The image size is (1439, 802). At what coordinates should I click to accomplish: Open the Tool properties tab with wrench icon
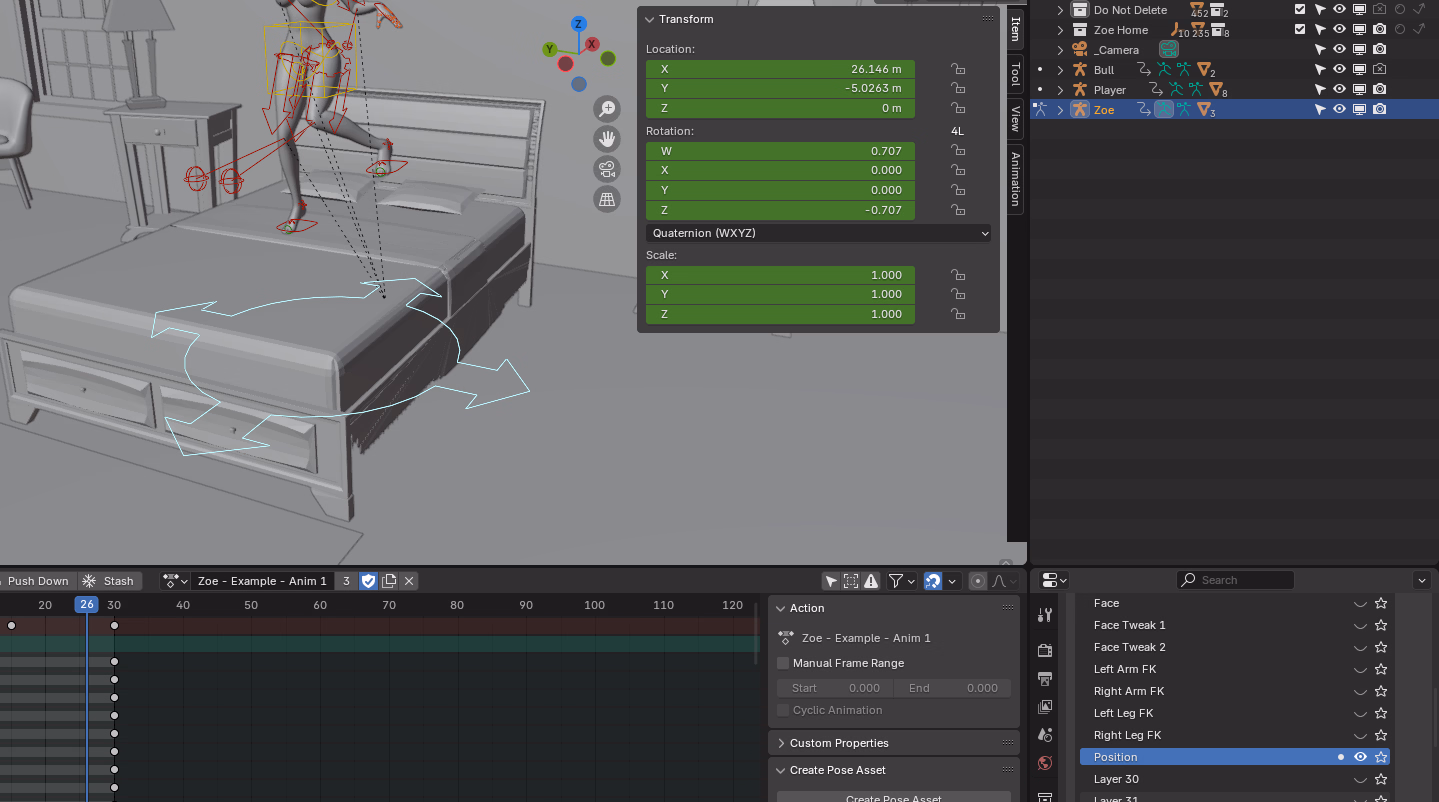(1045, 615)
